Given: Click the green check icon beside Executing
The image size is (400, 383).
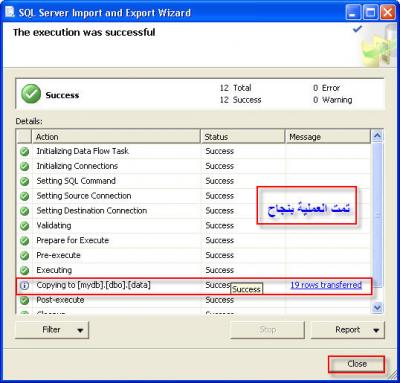Looking at the screenshot, I should pyautogui.click(x=24, y=270).
